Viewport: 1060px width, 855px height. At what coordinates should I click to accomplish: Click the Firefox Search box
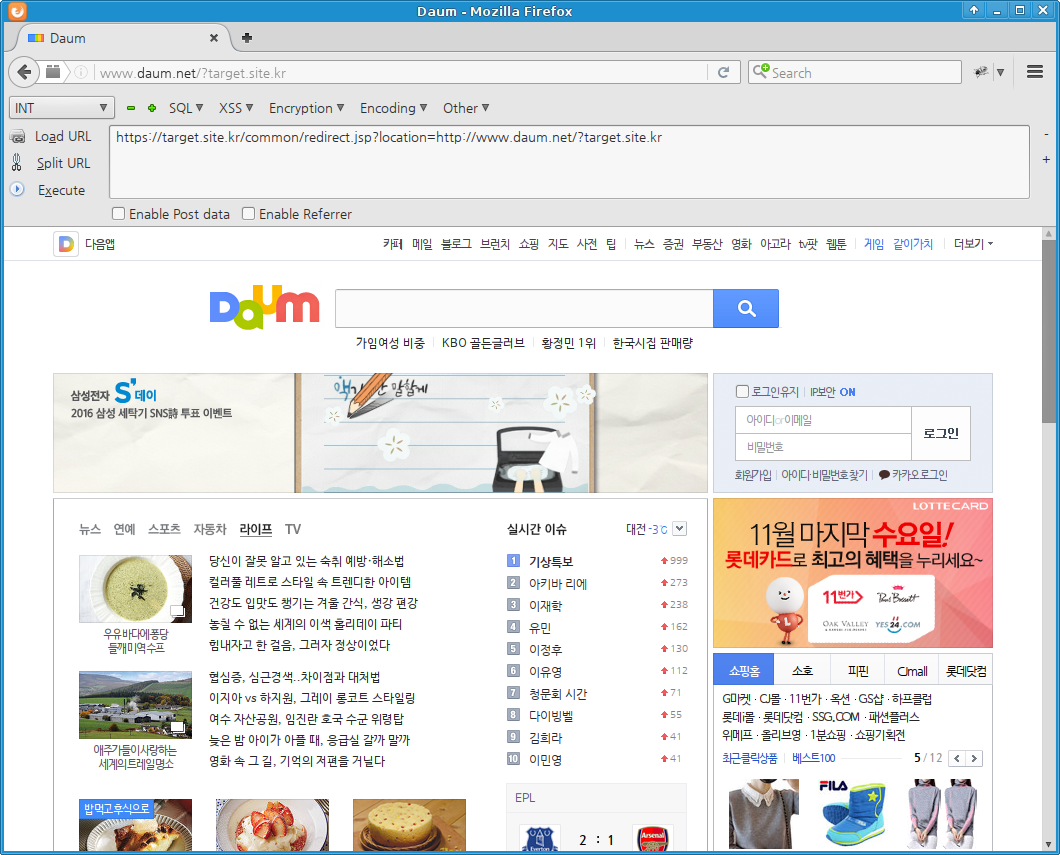tap(854, 72)
